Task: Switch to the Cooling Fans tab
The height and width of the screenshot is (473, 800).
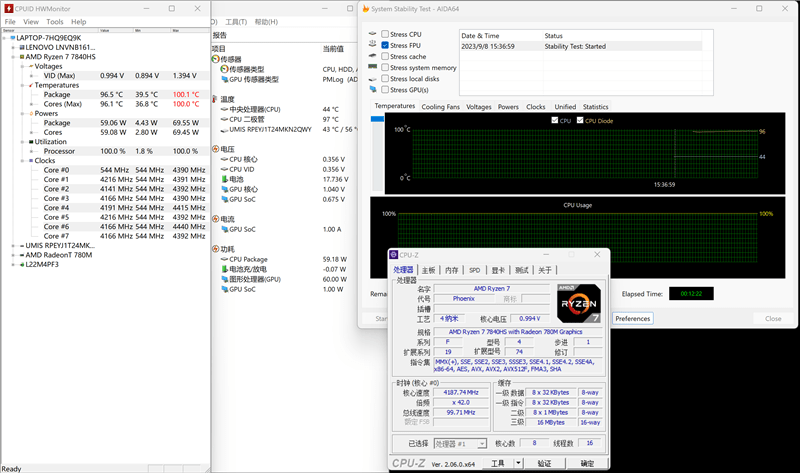Action: click(440, 107)
